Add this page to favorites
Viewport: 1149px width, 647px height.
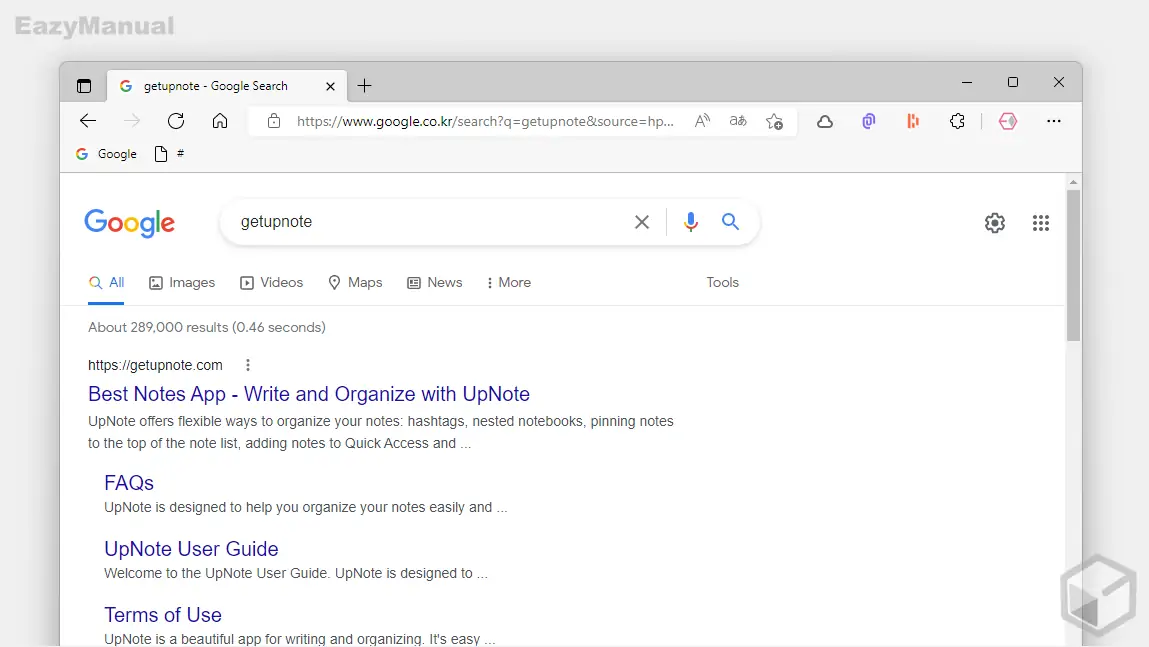(775, 122)
